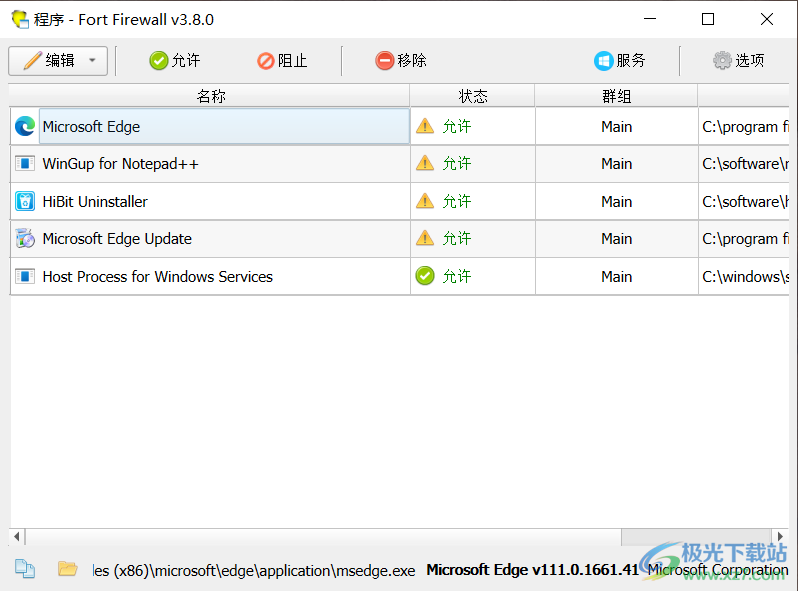Maximize the Fort Firewall window
Viewport: 798px width, 591px height.
[x=708, y=19]
